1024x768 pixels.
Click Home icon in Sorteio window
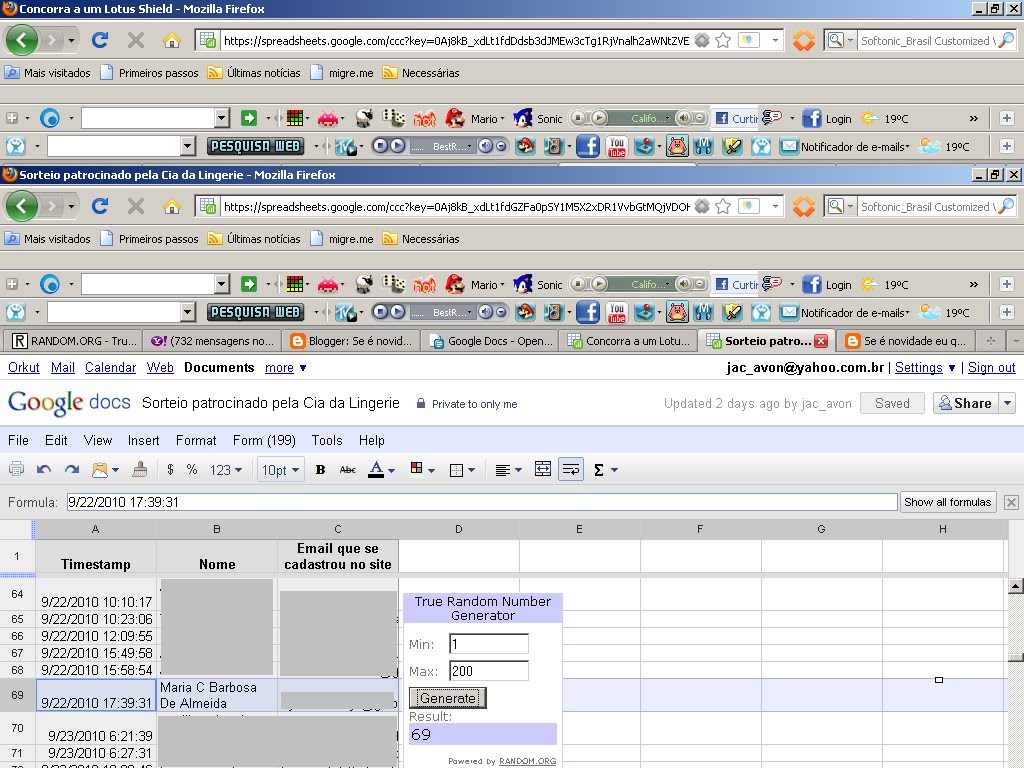[172, 206]
